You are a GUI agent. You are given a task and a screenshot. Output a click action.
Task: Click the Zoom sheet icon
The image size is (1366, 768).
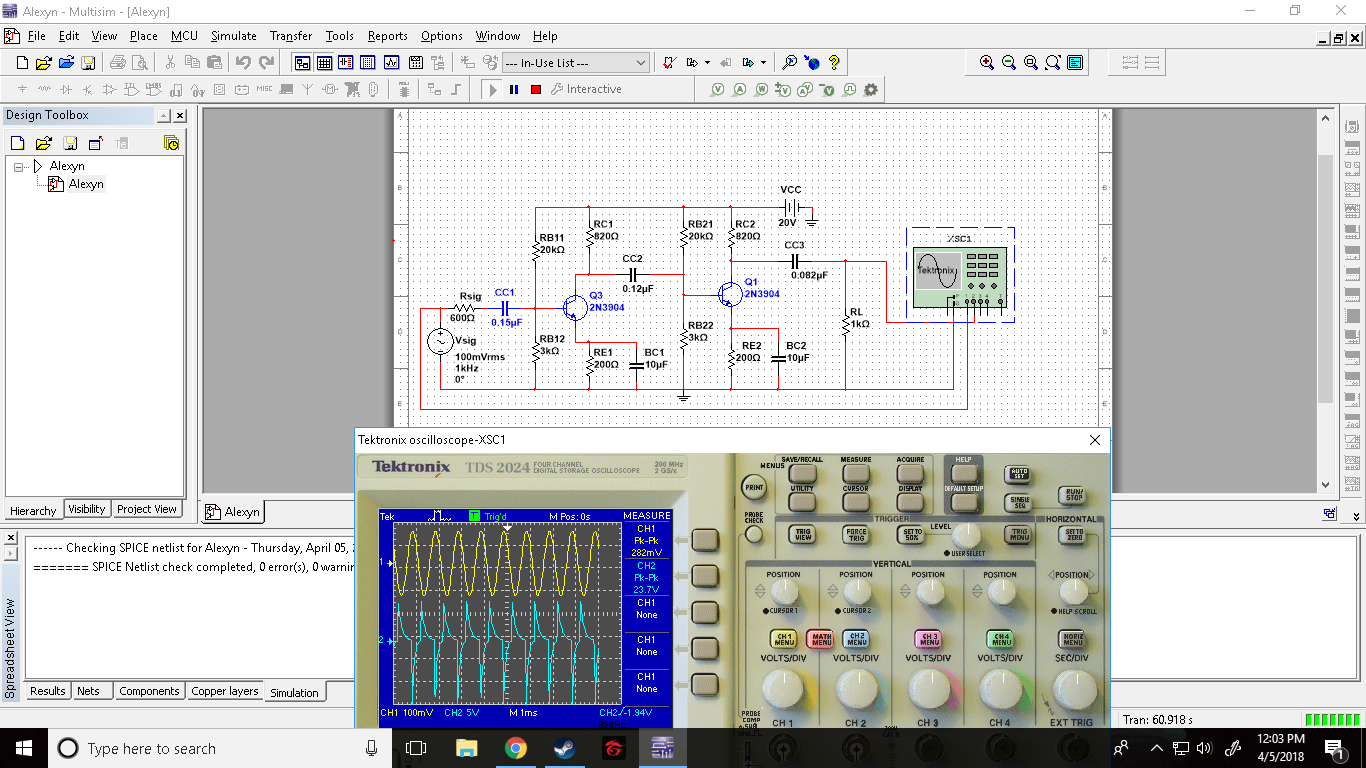pyautogui.click(x=1053, y=62)
